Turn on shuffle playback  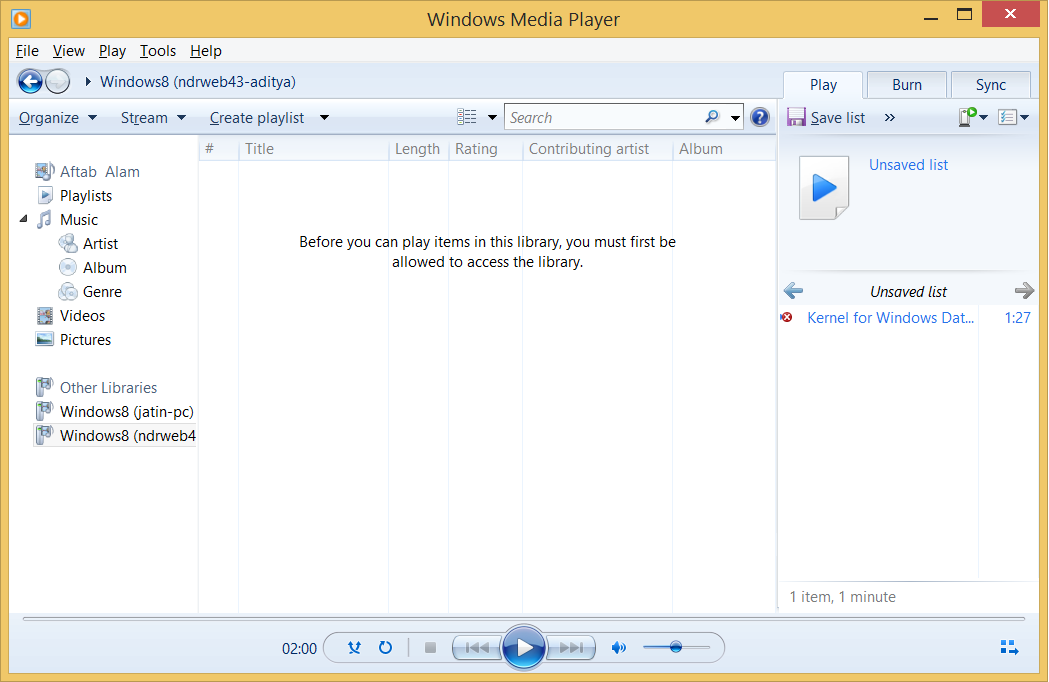[354, 647]
